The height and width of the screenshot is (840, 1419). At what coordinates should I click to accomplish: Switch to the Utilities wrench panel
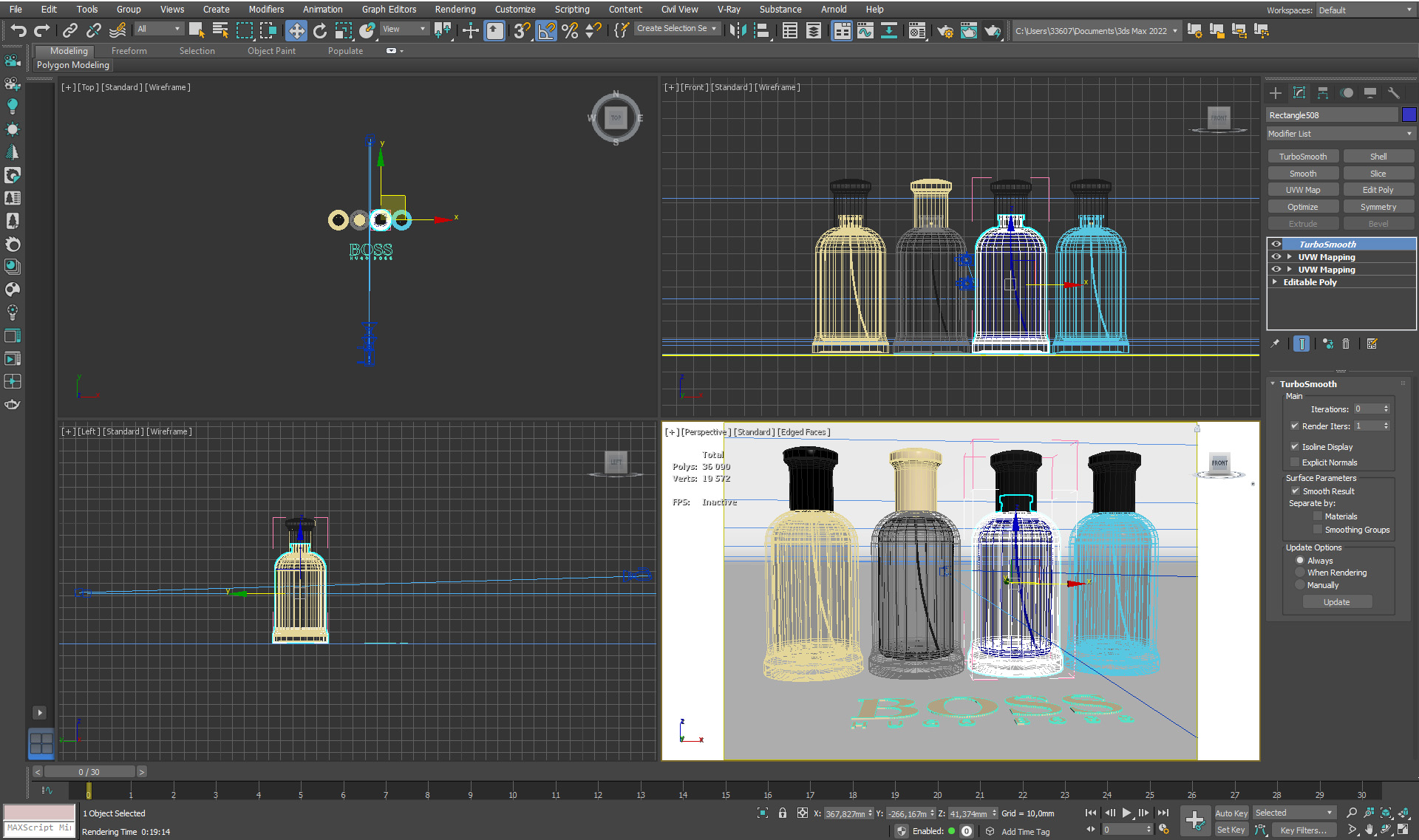[1394, 92]
